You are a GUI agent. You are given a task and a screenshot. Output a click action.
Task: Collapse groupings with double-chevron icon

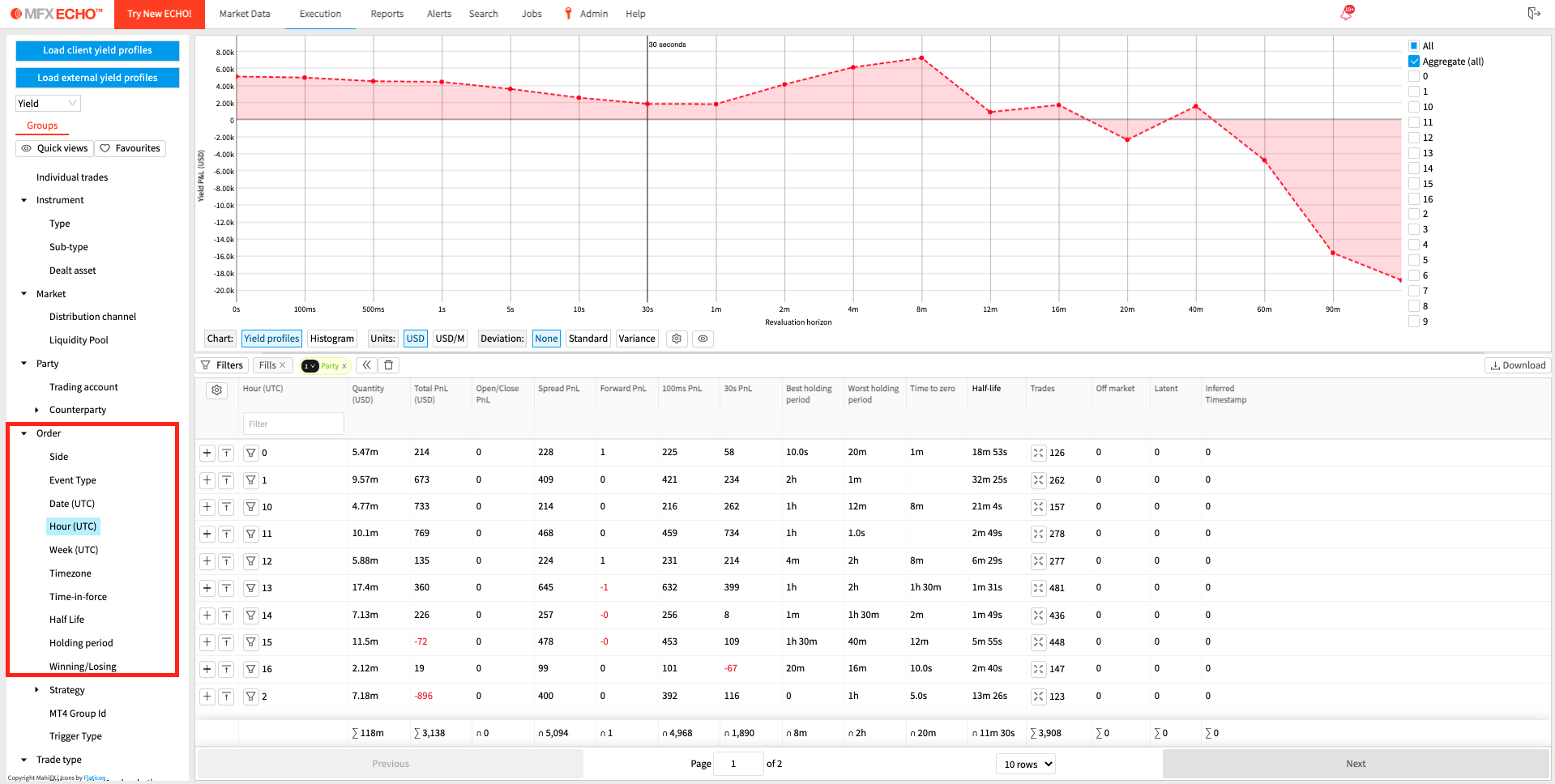(x=367, y=365)
